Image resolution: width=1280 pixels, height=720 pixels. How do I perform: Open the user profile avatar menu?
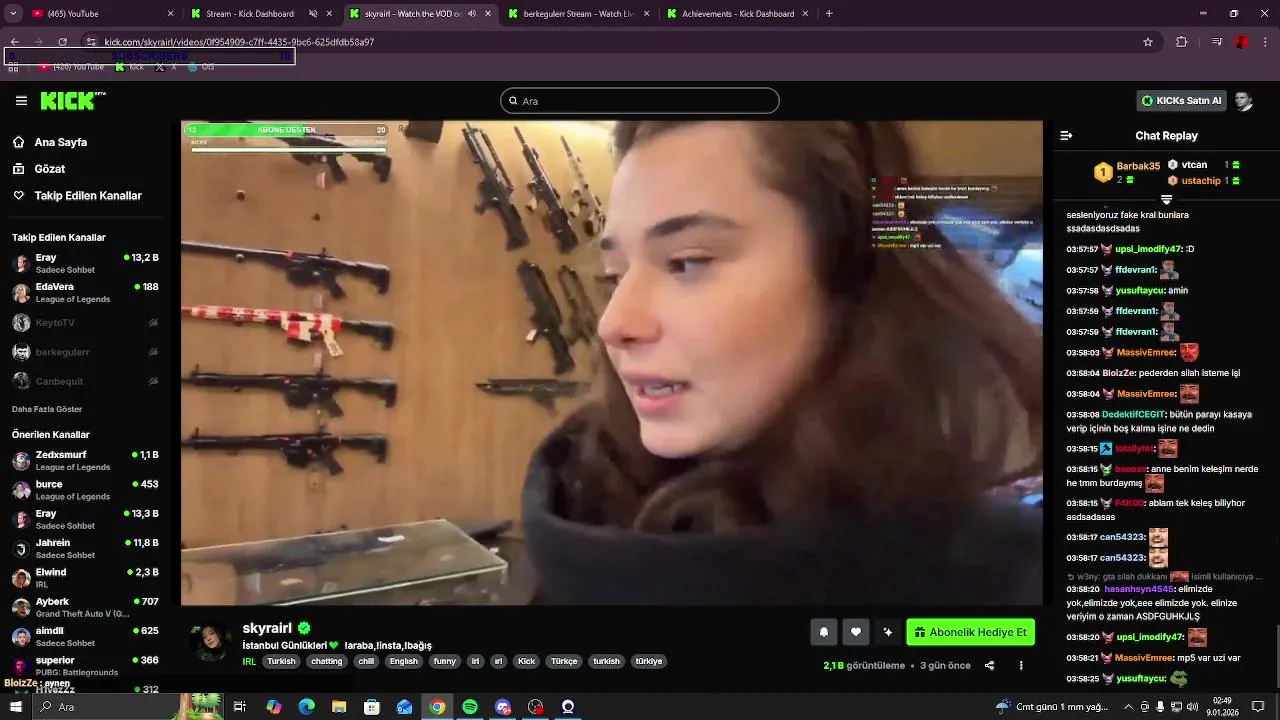1243,101
